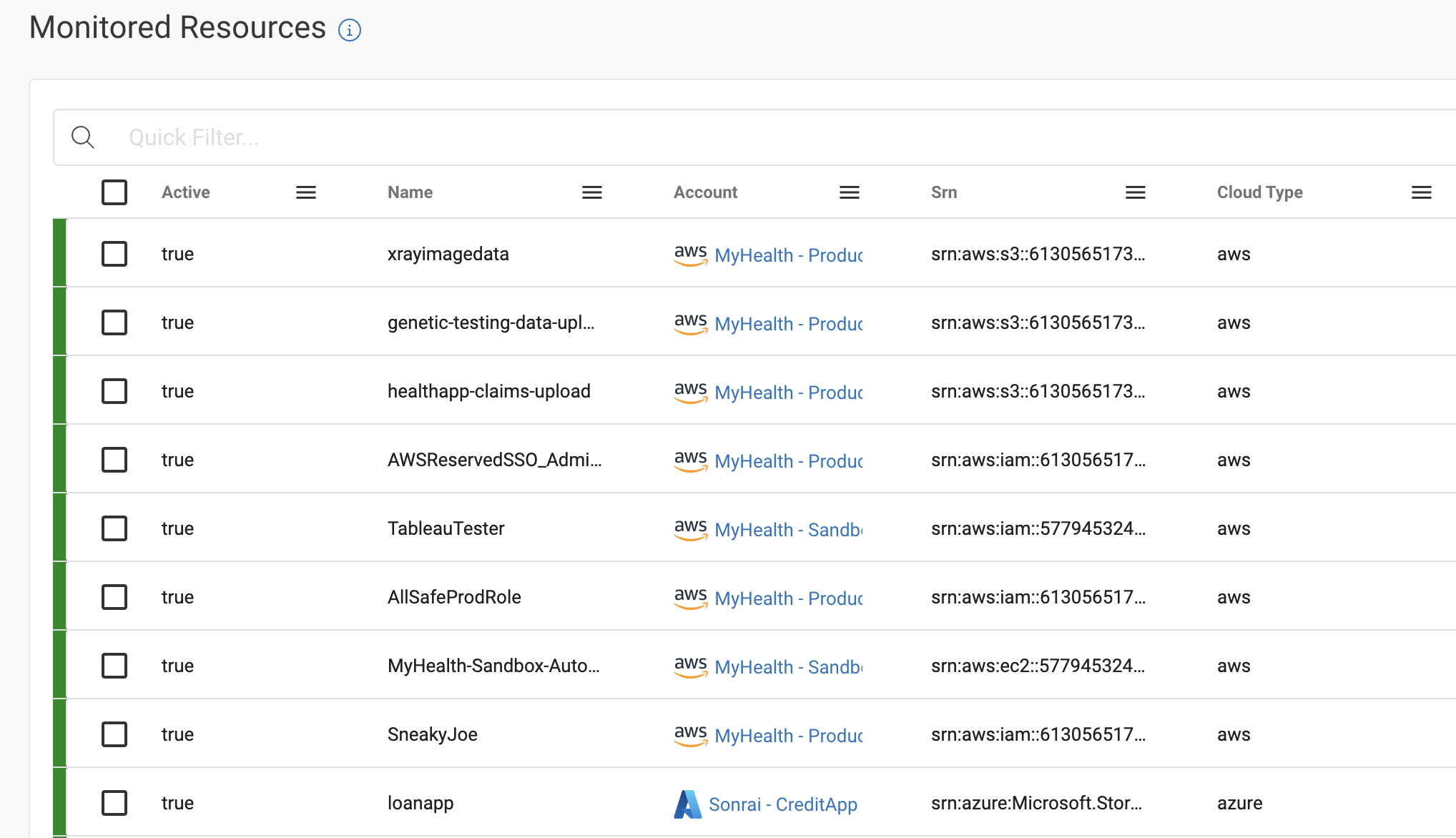The height and width of the screenshot is (838, 1456).
Task: Focus the Quick Filter input field
Action: point(754,137)
